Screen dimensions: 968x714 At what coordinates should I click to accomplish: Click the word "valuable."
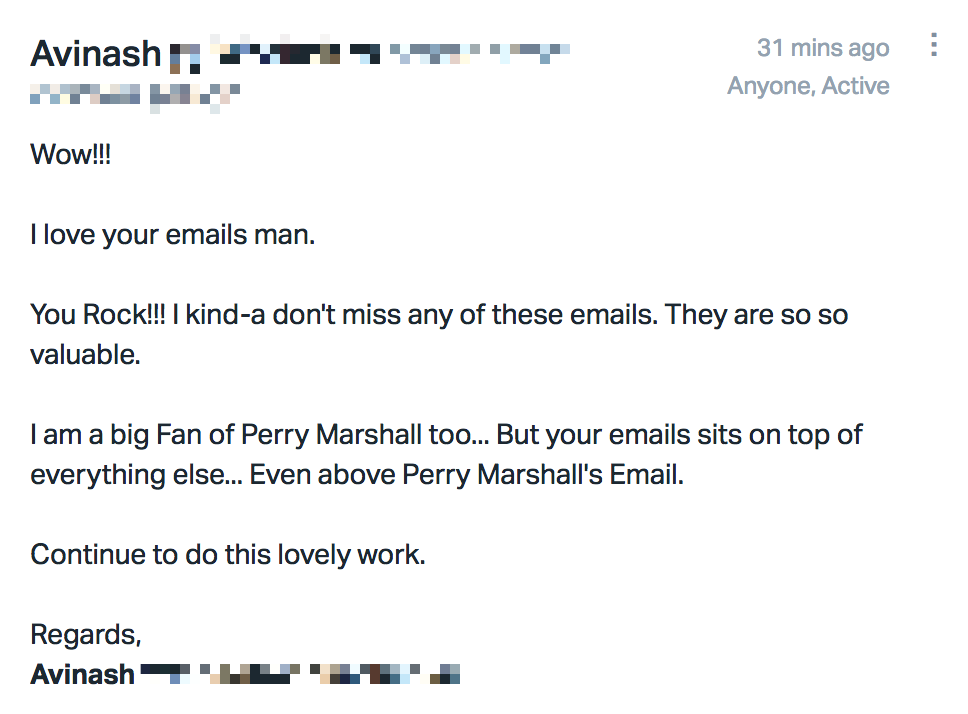click(x=85, y=355)
